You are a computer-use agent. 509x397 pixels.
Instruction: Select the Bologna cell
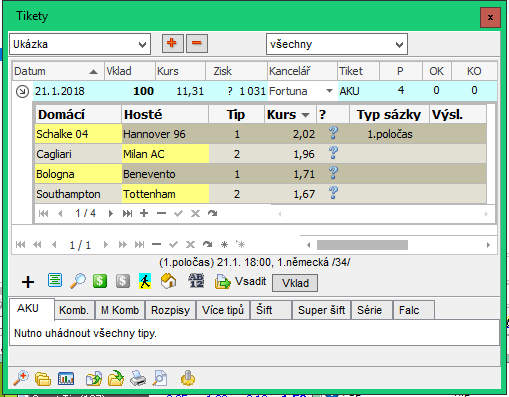pyautogui.click(x=78, y=174)
